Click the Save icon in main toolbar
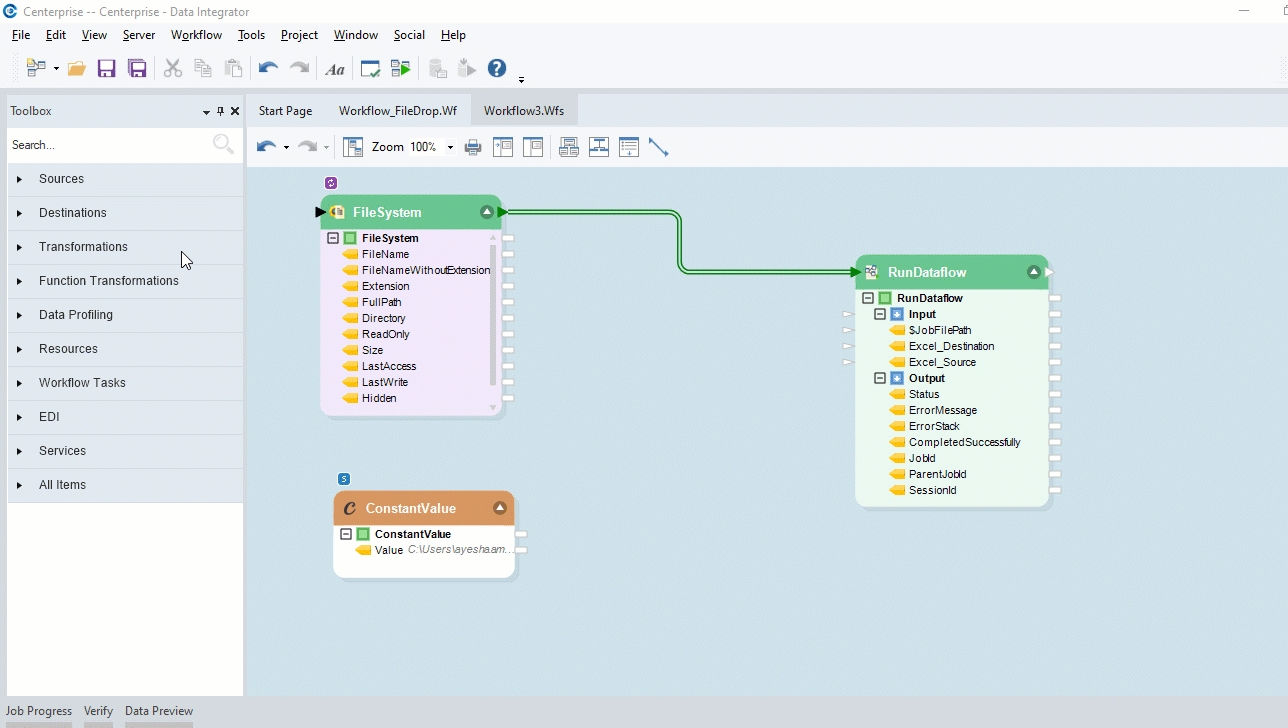1288x728 pixels. (106, 69)
